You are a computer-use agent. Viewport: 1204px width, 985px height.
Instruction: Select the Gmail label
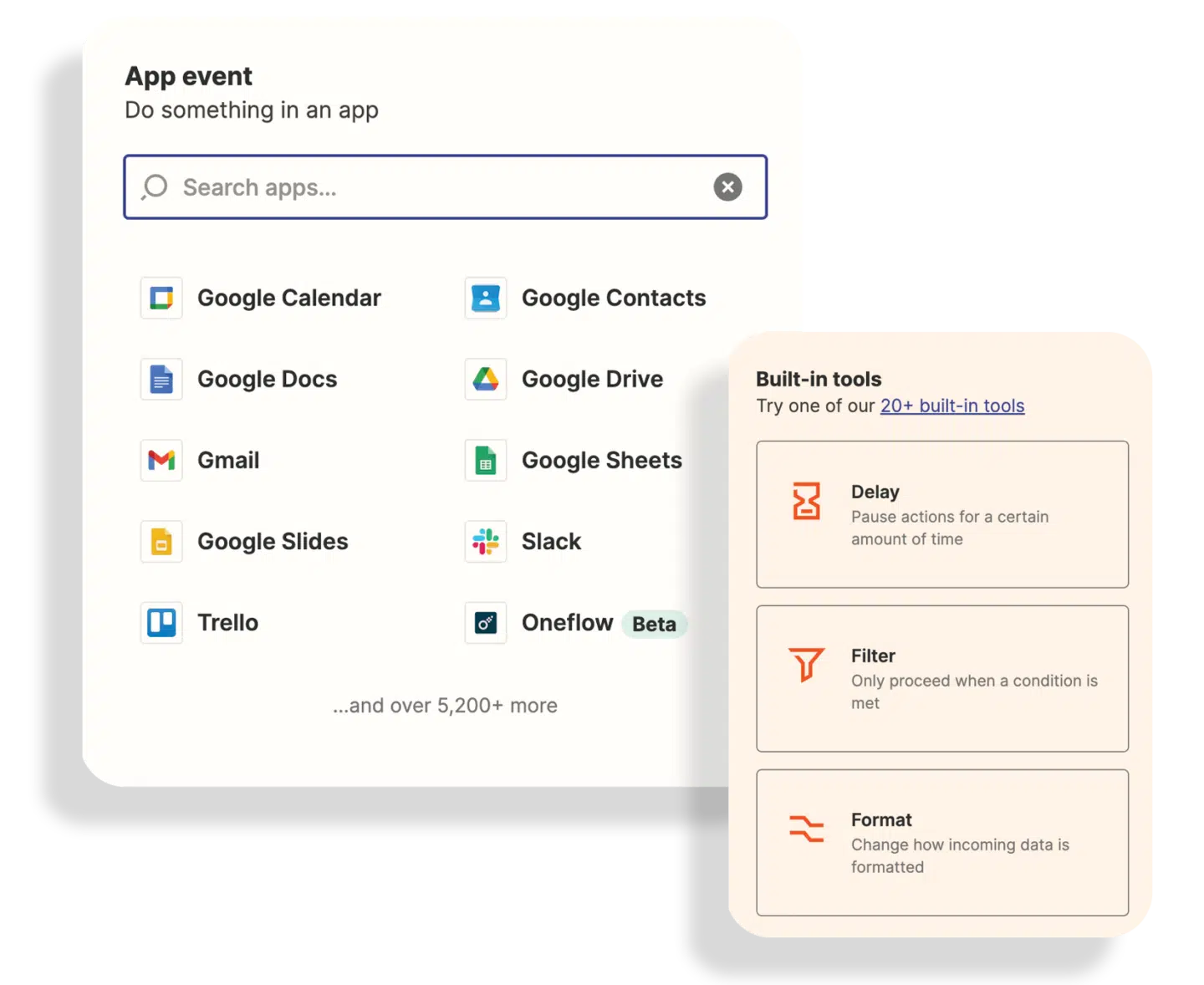(x=228, y=460)
